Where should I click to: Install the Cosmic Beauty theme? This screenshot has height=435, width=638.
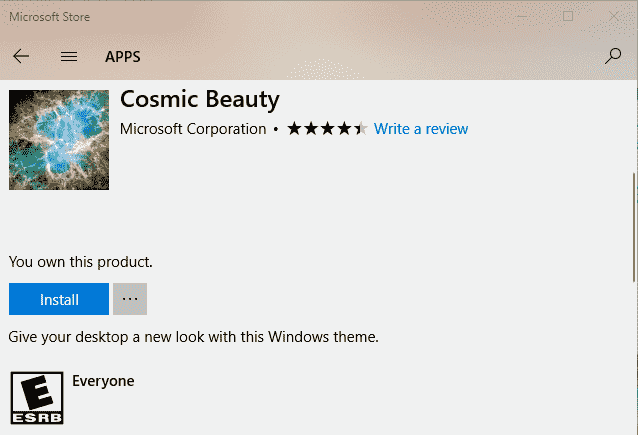(59, 299)
